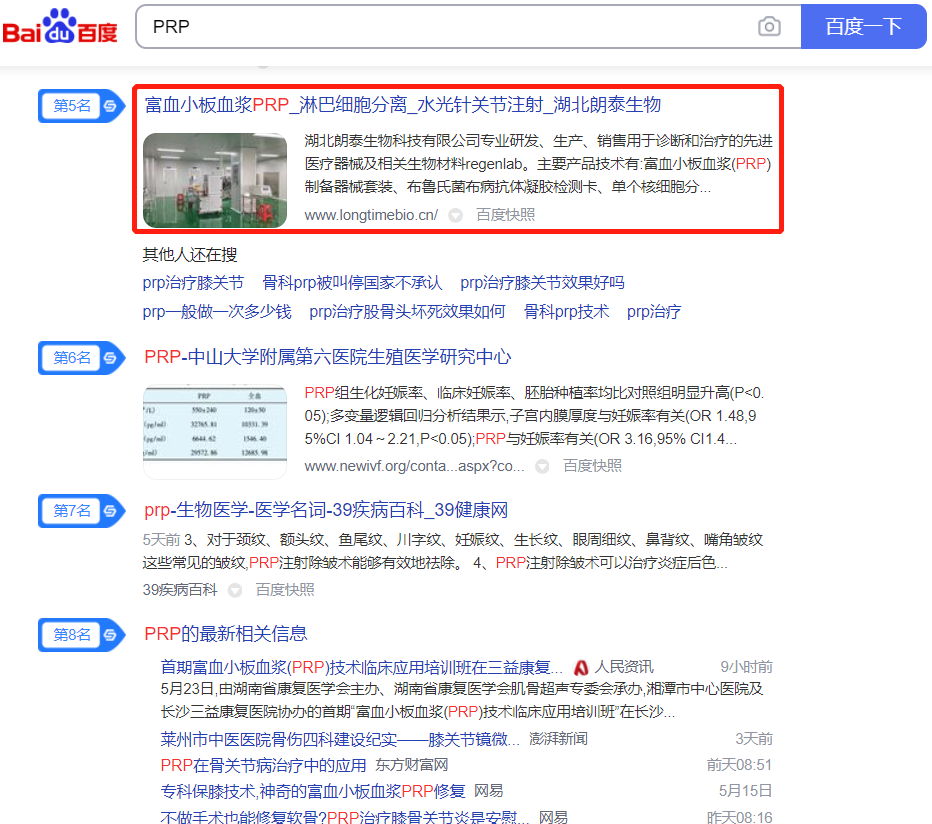The height and width of the screenshot is (824, 932).
Task: Expand dropdown arrow next to 39疾病百科
Action: pyautogui.click(x=235, y=590)
